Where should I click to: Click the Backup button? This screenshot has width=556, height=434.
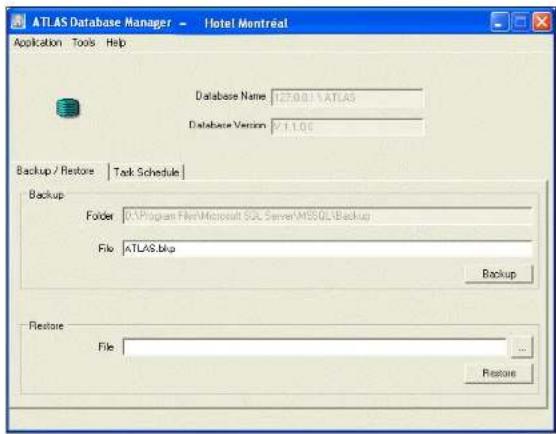[499, 274]
